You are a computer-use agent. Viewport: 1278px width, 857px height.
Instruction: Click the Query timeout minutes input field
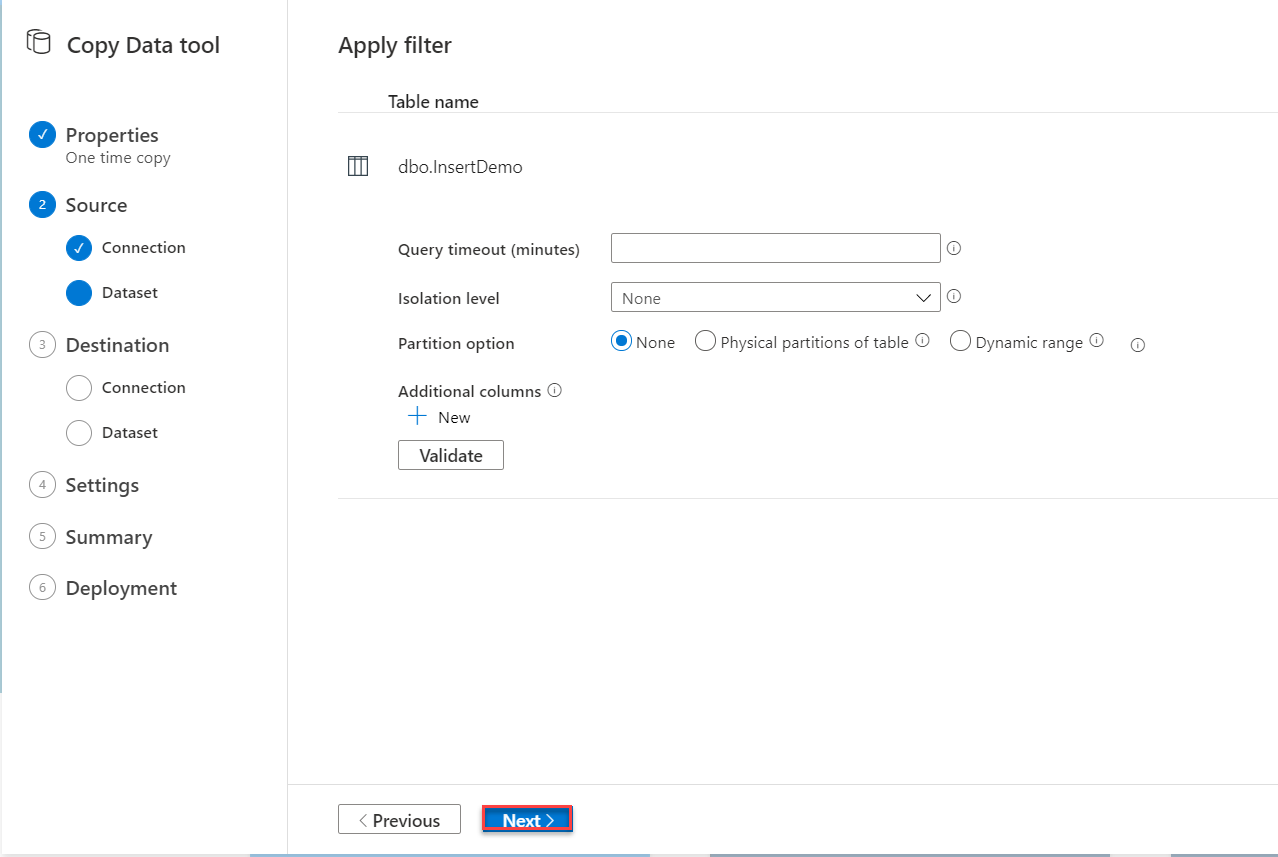click(775, 248)
